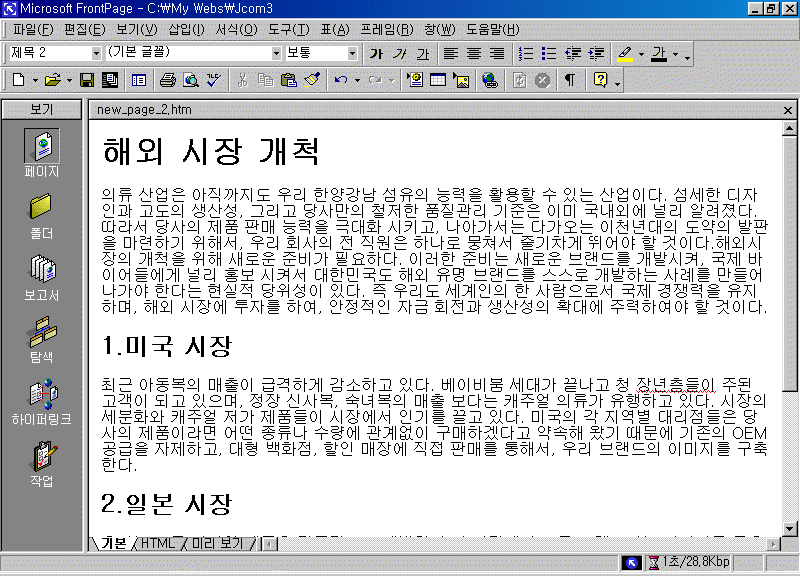Toggle italic formatting button

click(399, 53)
